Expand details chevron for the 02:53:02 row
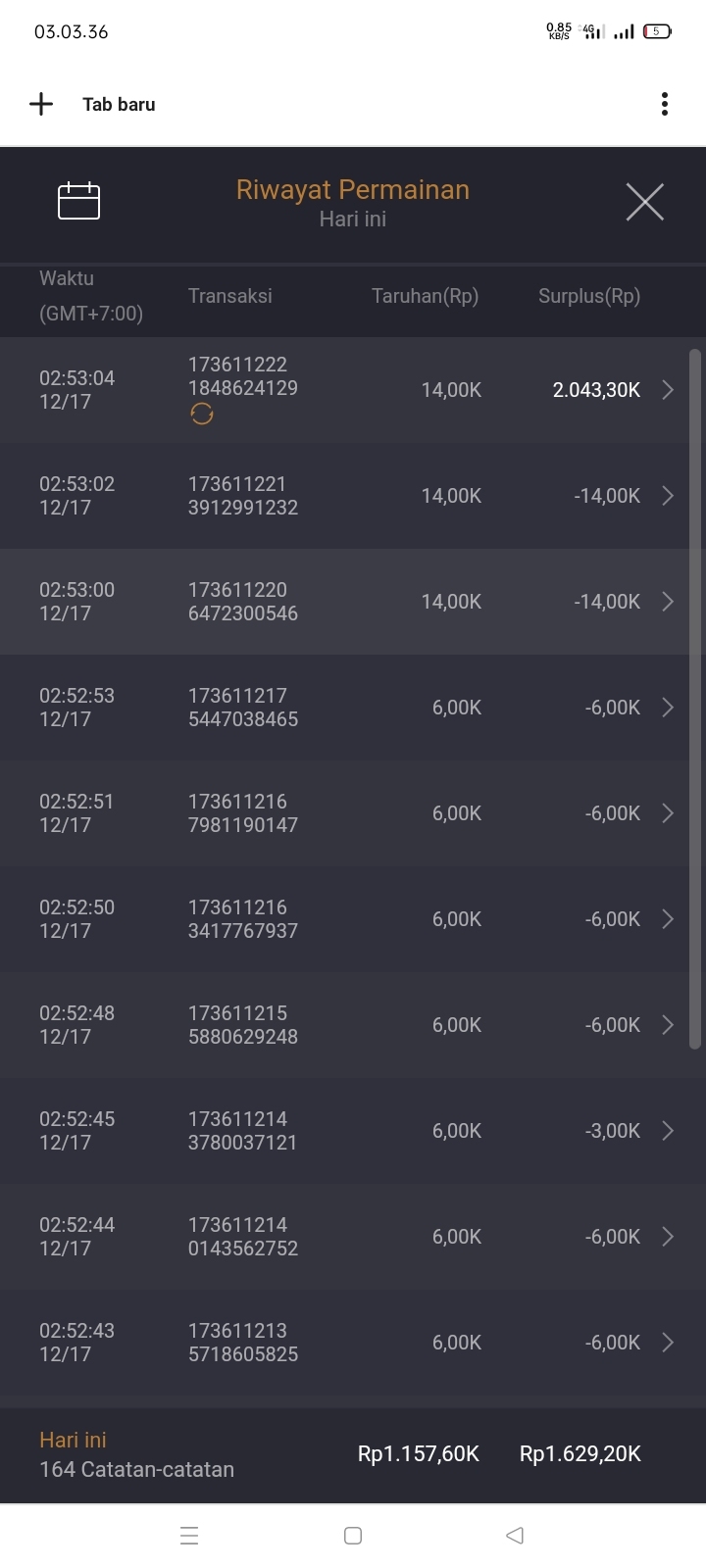The image size is (706, 1568). click(x=668, y=496)
